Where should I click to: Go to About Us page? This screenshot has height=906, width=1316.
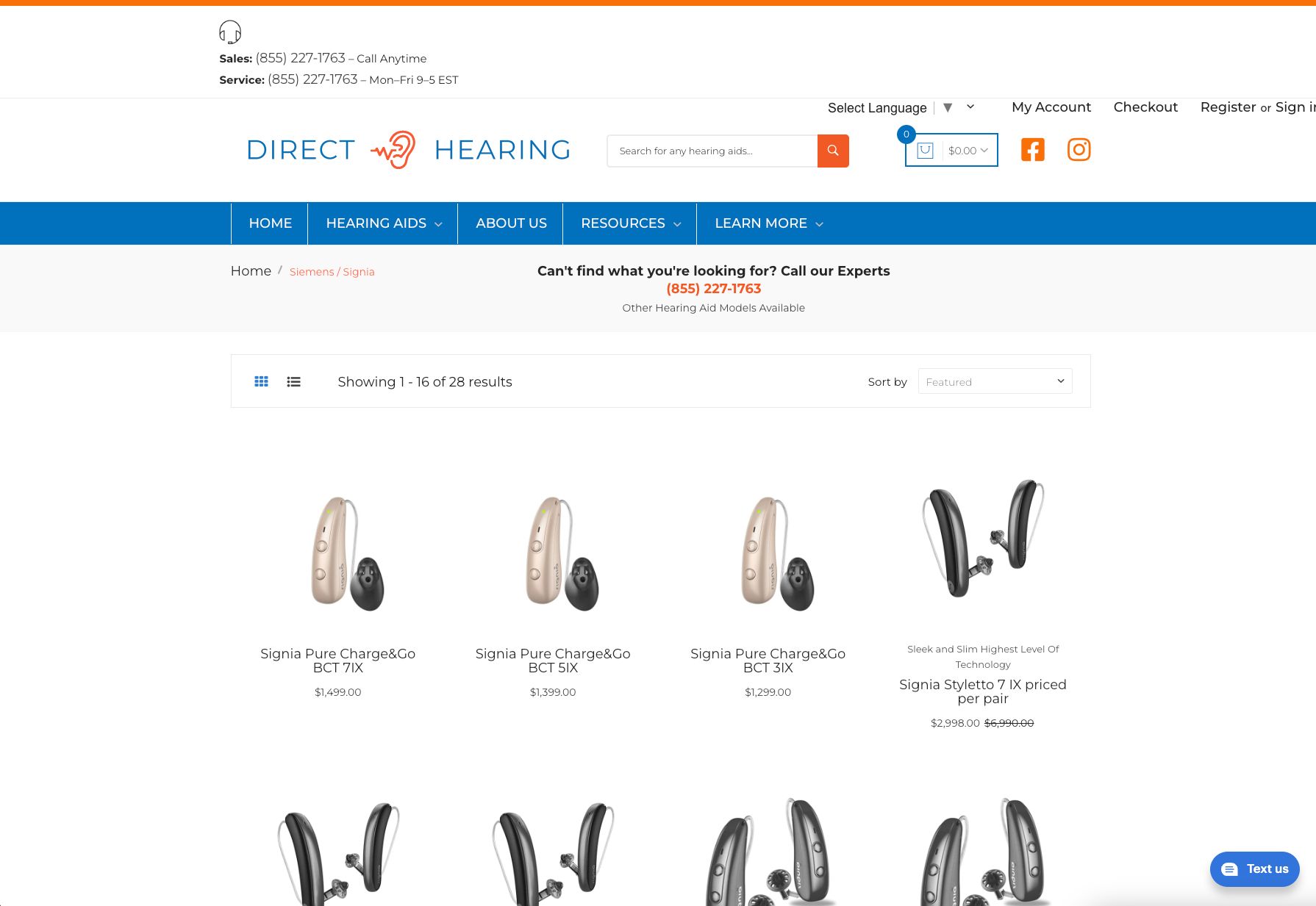click(x=511, y=223)
